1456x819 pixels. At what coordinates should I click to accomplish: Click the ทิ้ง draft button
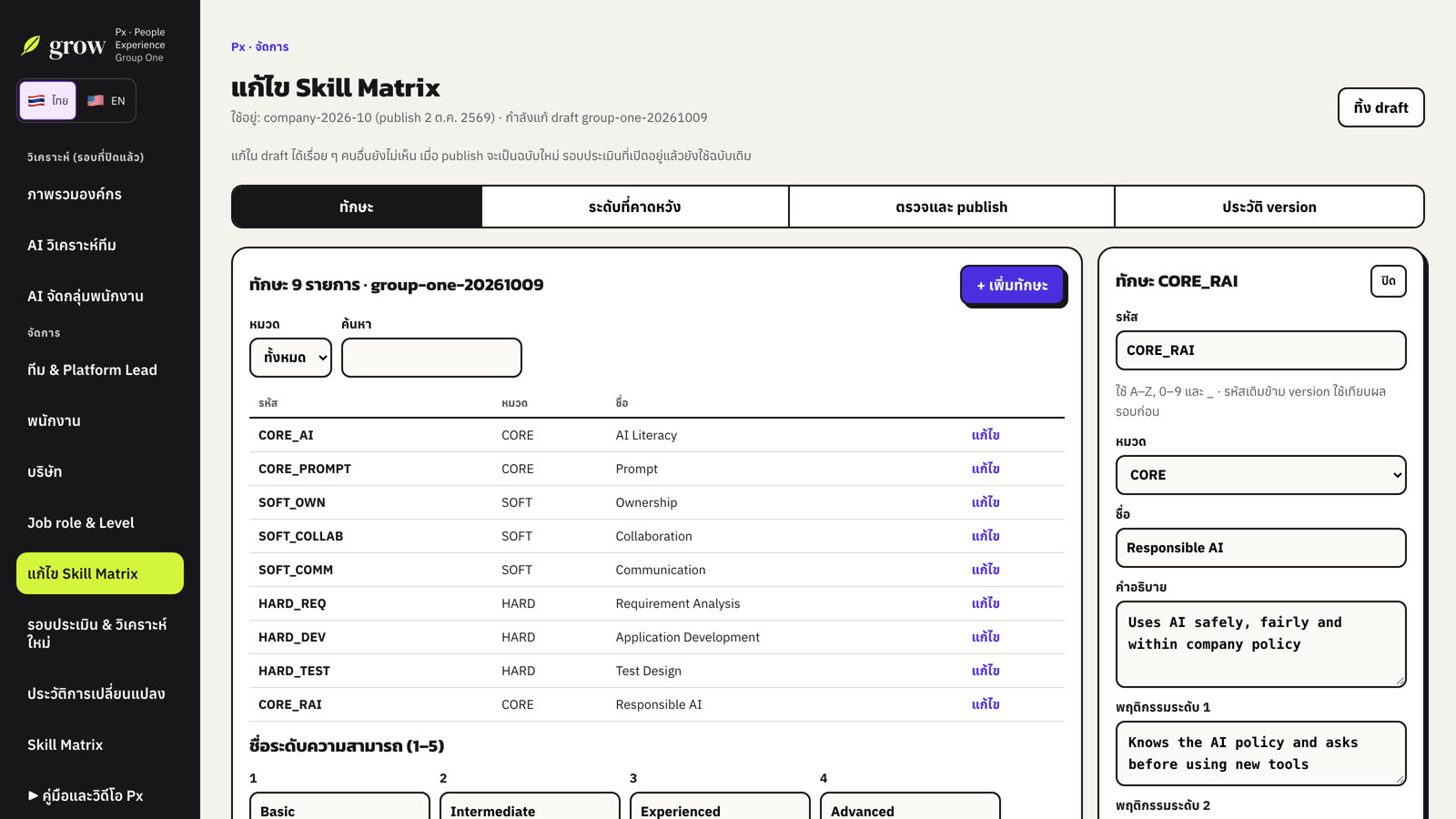point(1380,107)
